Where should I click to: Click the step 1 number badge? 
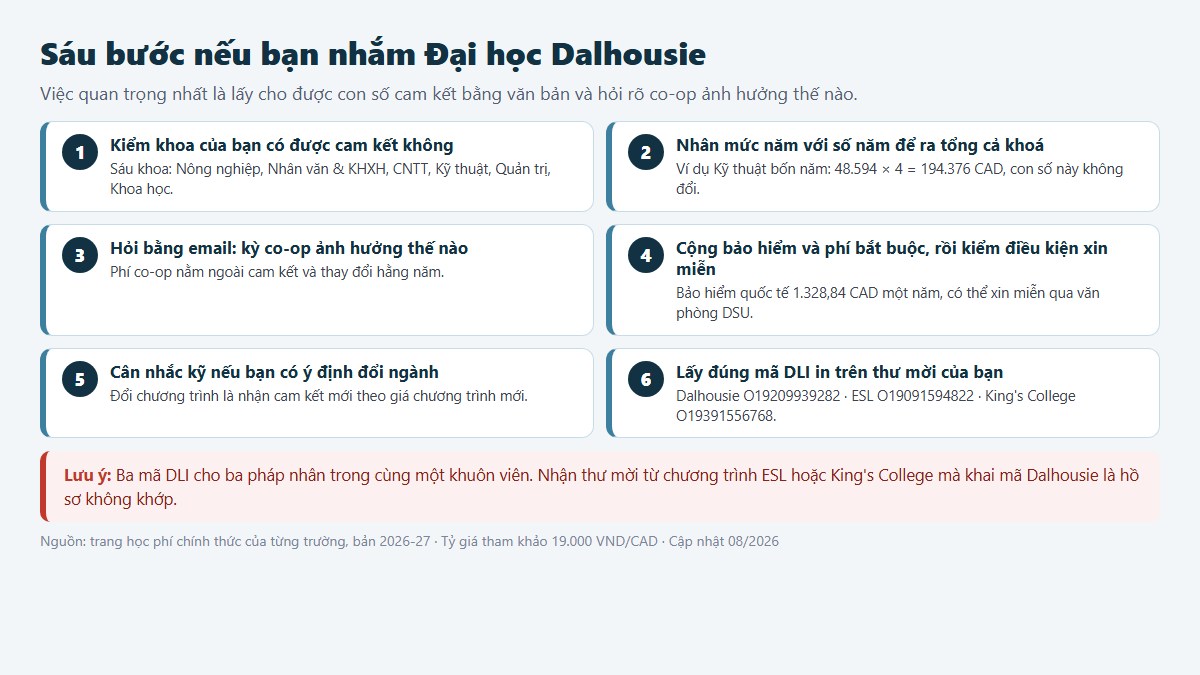[x=80, y=153]
